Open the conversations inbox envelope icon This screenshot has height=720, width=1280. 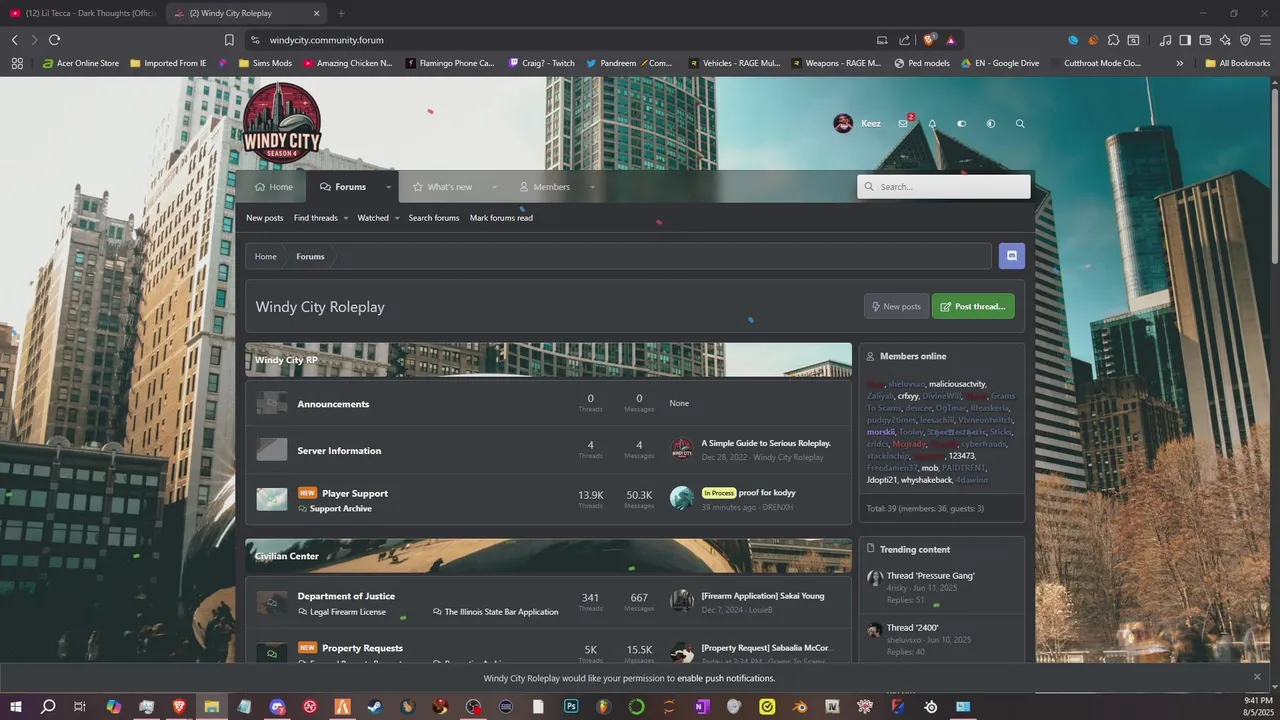(903, 124)
